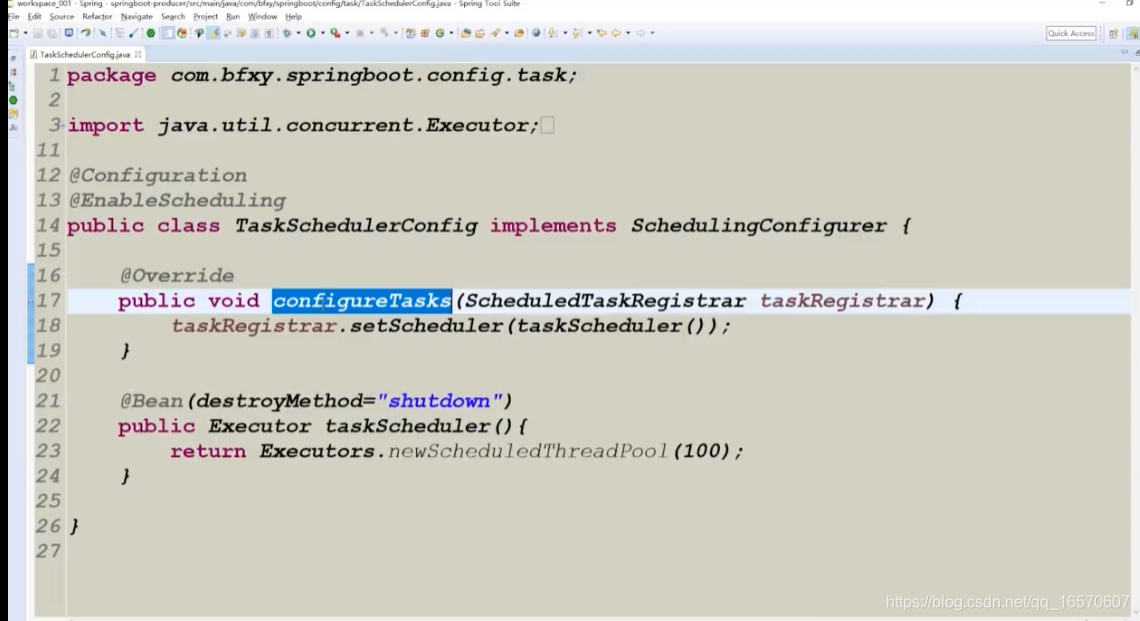
Task: Click the green circle icon in left sidebar
Action: [x=13, y=100]
